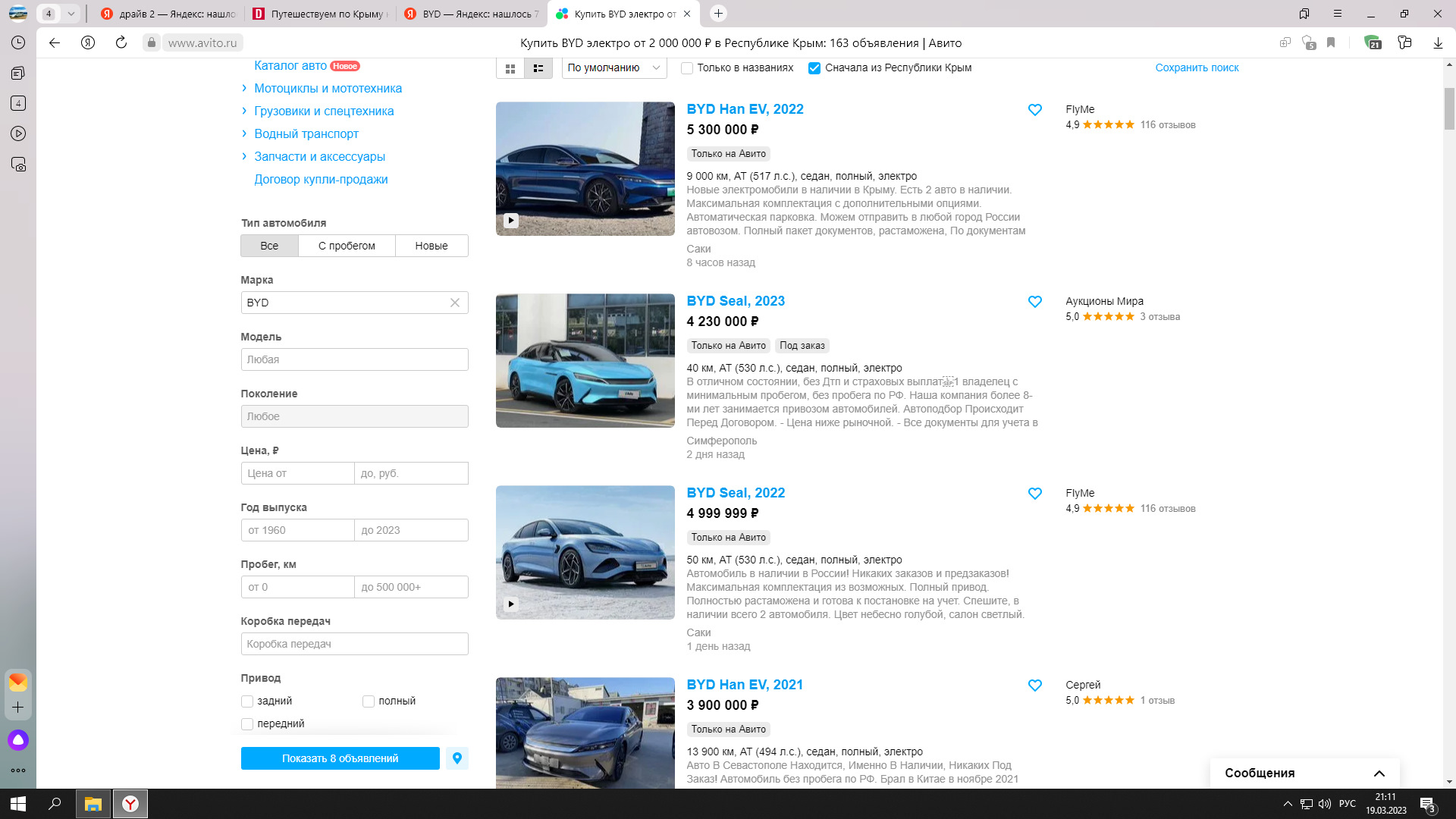Open Yandex Mail icon in sidebar
Screen dimensions: 1456x819
18,682
